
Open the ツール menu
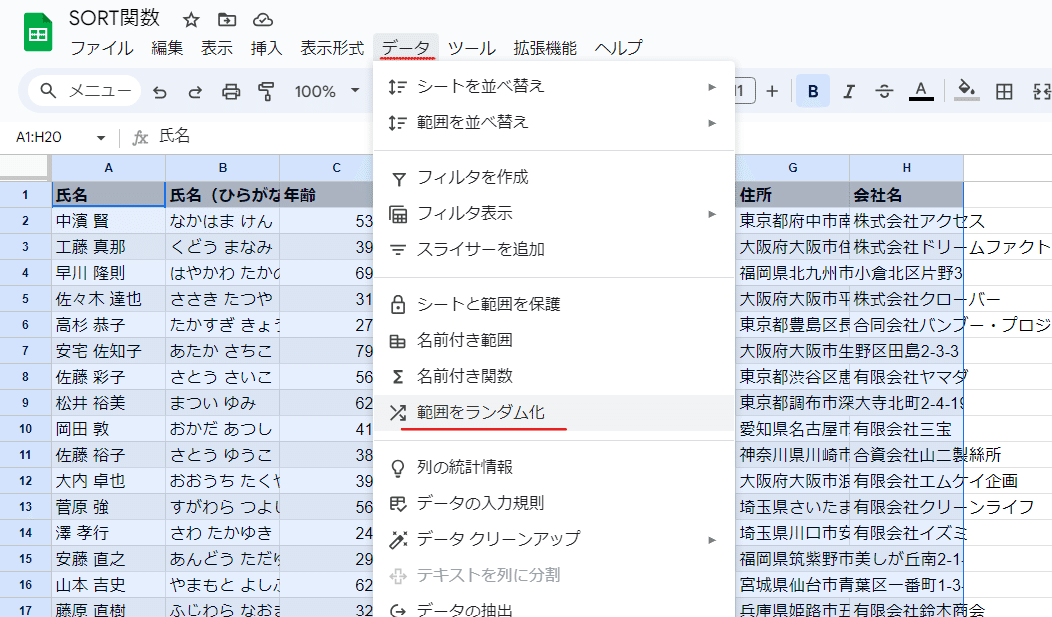[472, 48]
